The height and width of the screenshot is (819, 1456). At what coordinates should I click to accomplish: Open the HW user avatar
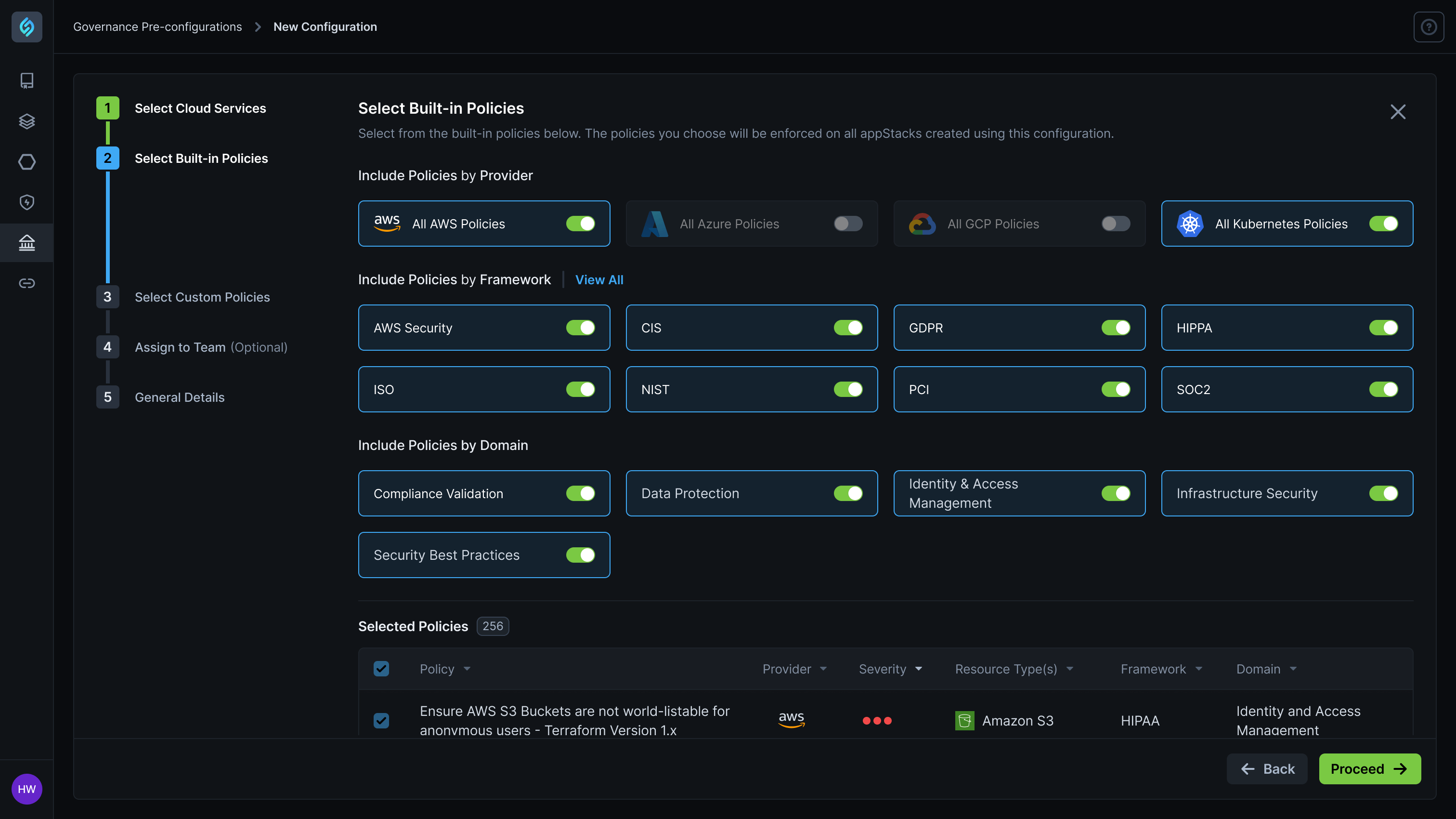pos(26,789)
